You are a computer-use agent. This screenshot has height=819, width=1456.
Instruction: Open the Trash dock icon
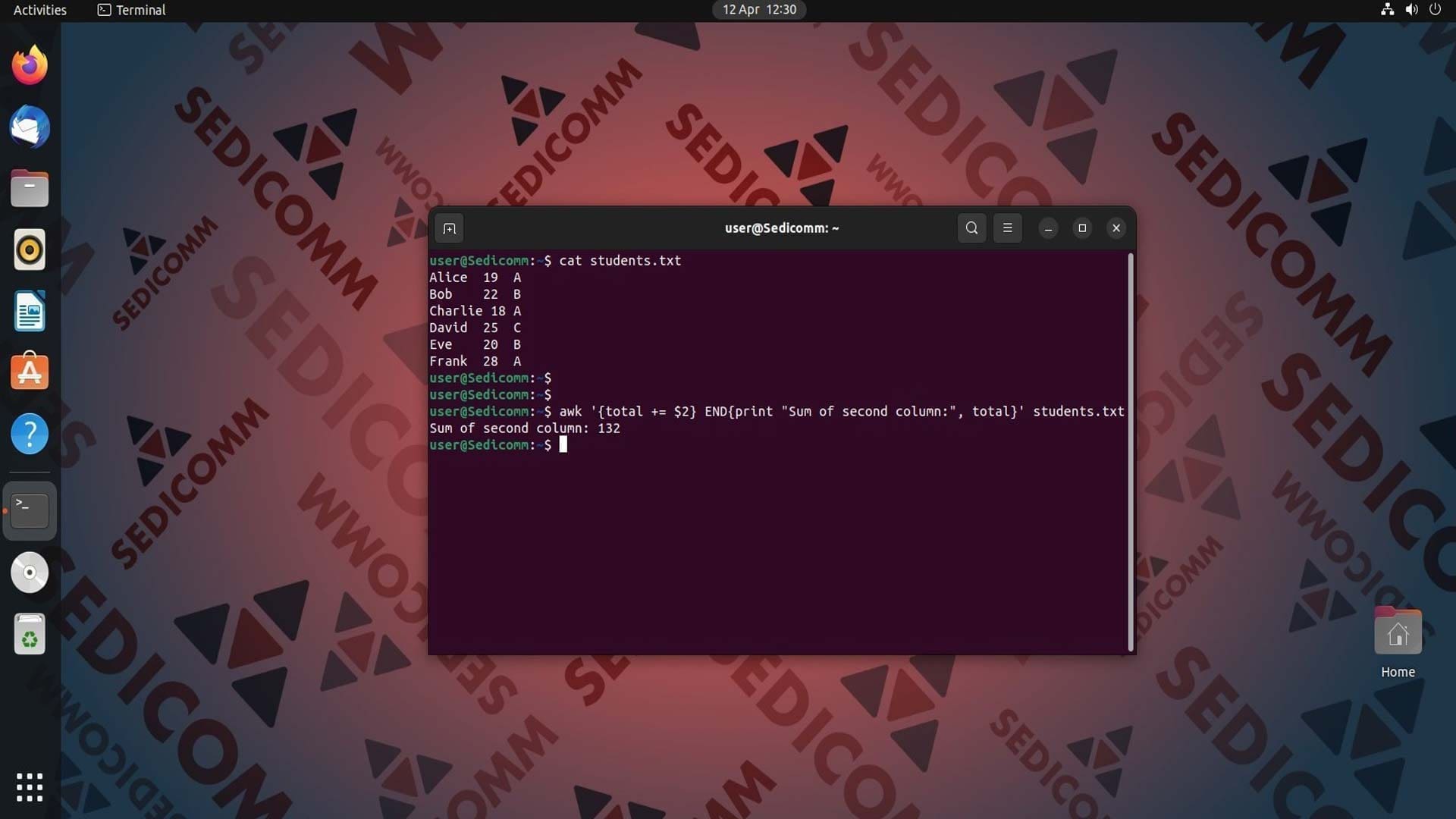pyautogui.click(x=30, y=634)
